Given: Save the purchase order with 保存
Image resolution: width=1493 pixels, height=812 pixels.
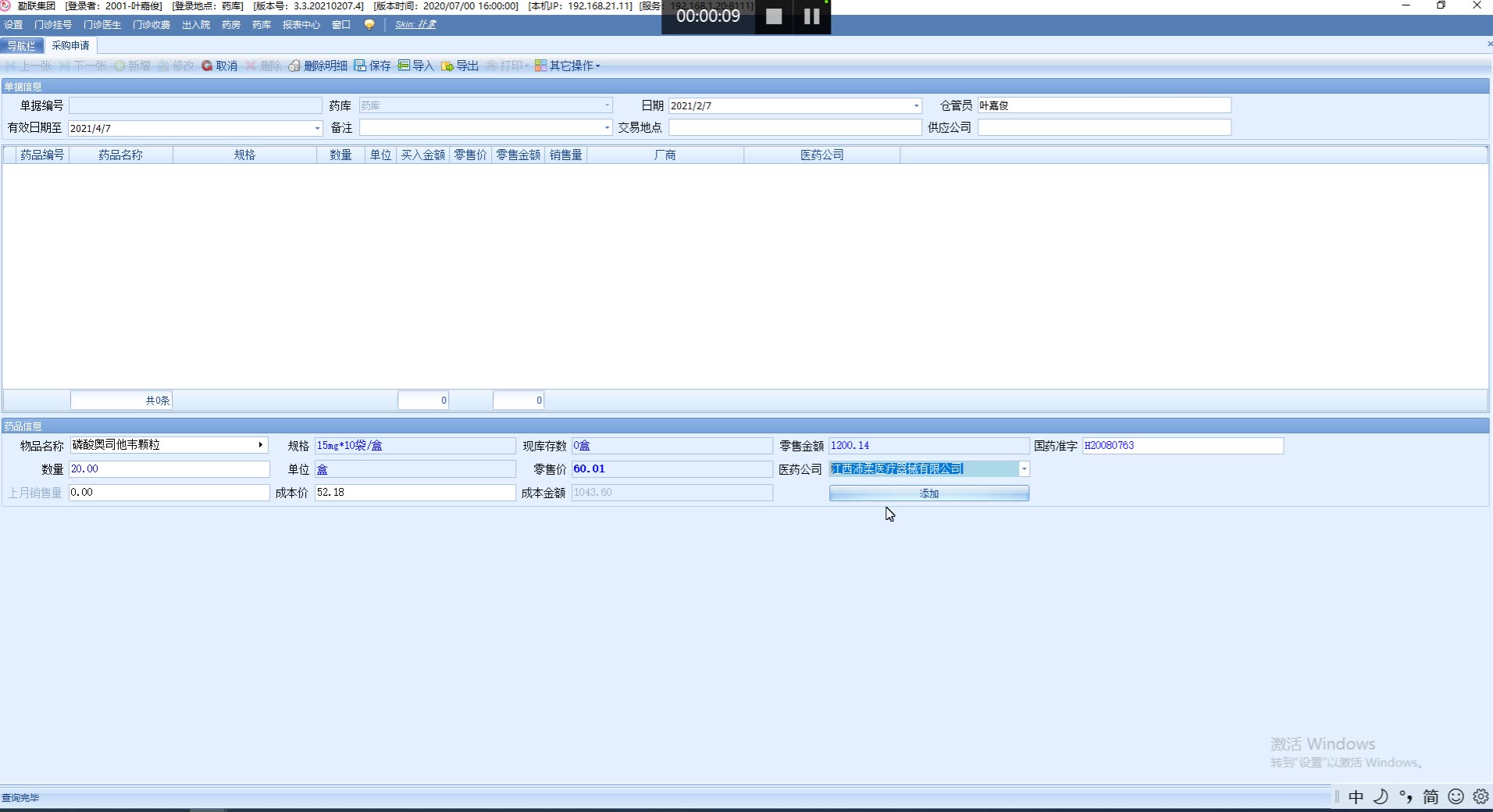Looking at the screenshot, I should click(372, 66).
